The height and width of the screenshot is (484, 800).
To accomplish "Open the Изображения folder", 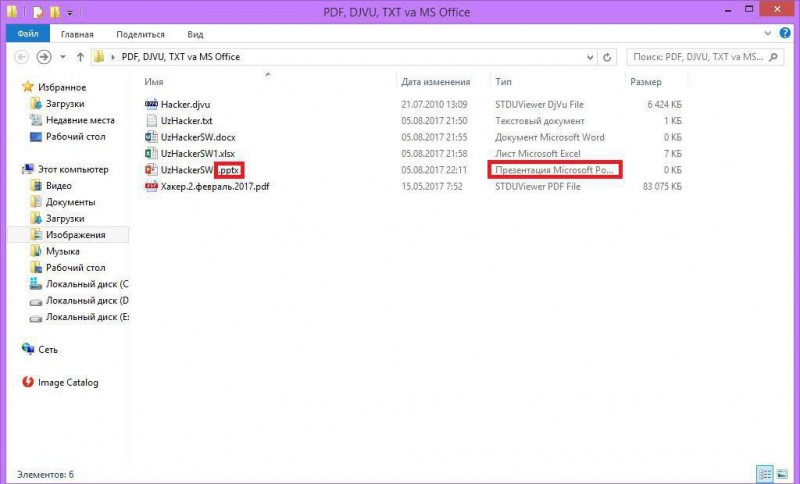I will tap(76, 235).
